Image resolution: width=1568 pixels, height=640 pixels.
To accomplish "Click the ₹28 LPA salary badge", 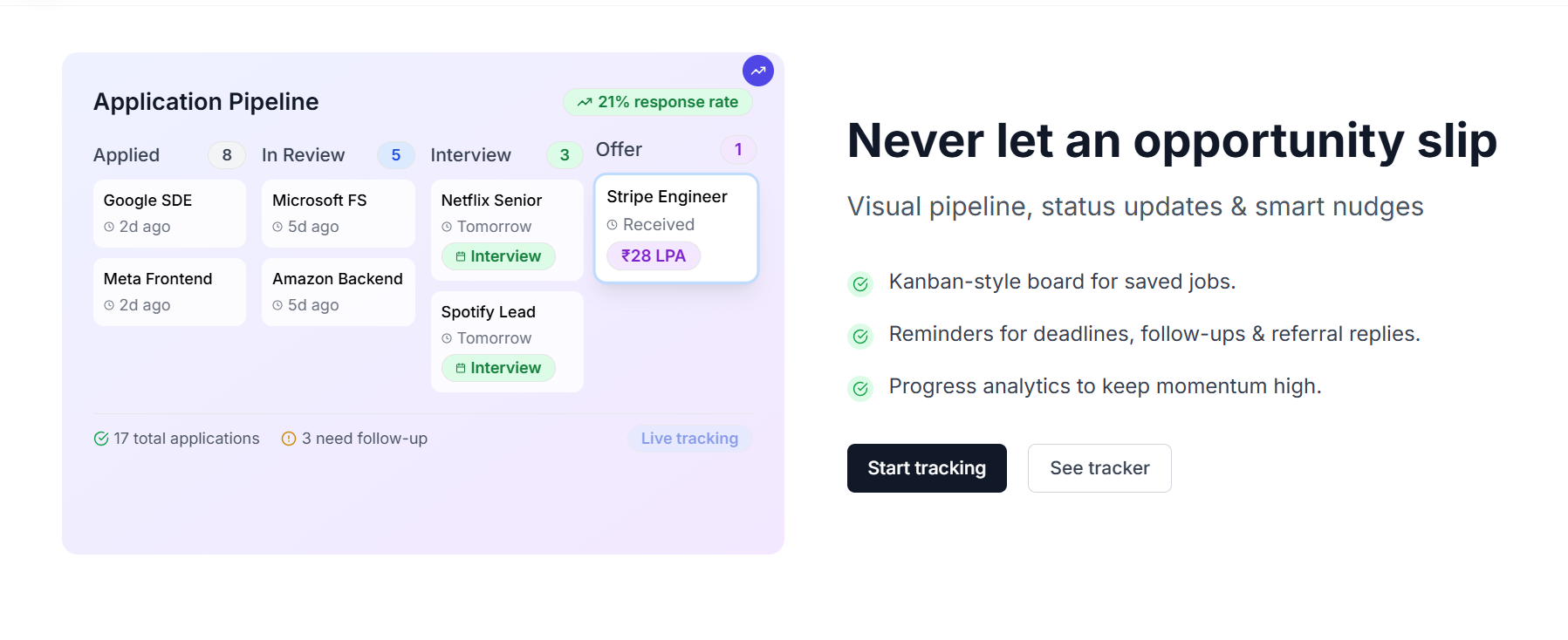I will pyautogui.click(x=654, y=256).
